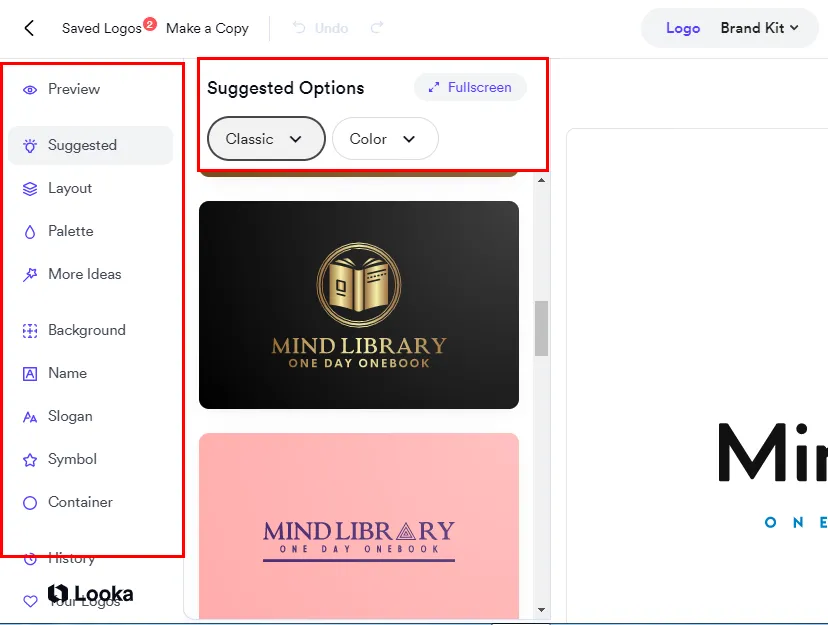This screenshot has height=625, width=828.
Task: Open Saved Logos
Action: click(101, 29)
